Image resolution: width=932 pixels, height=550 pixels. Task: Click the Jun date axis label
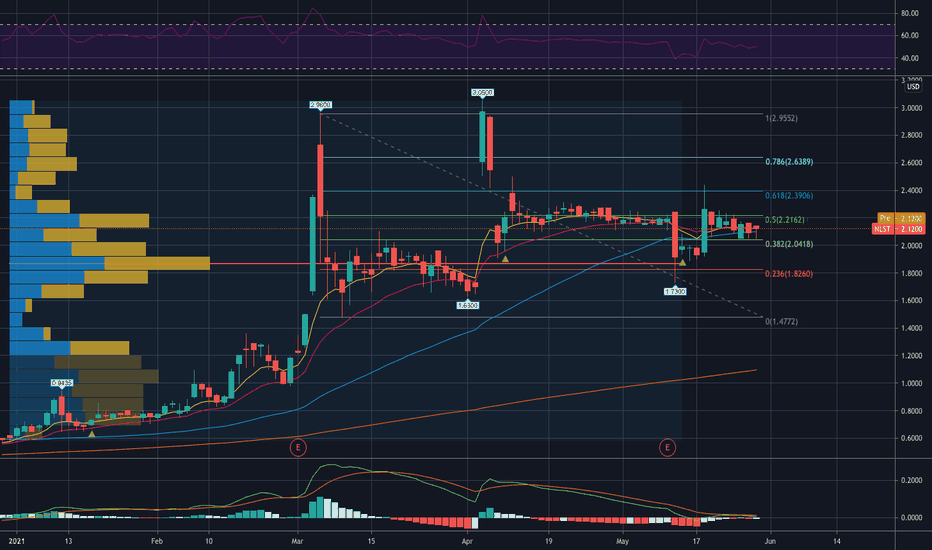click(770, 541)
